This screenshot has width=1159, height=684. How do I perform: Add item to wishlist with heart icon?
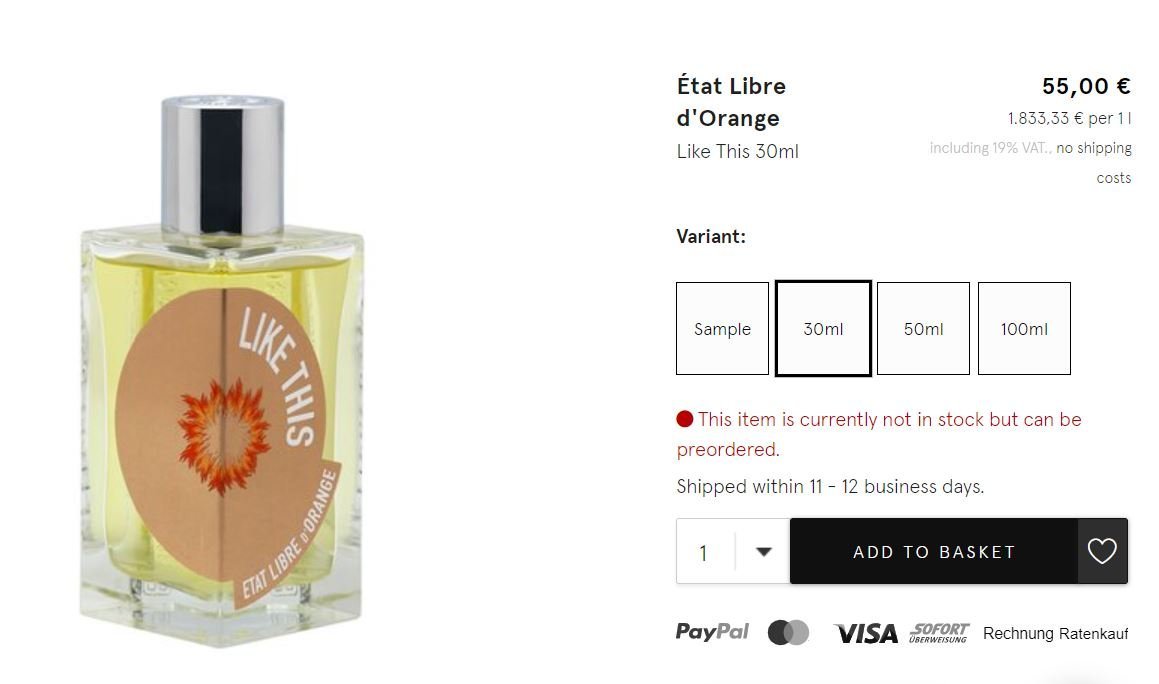(1102, 551)
